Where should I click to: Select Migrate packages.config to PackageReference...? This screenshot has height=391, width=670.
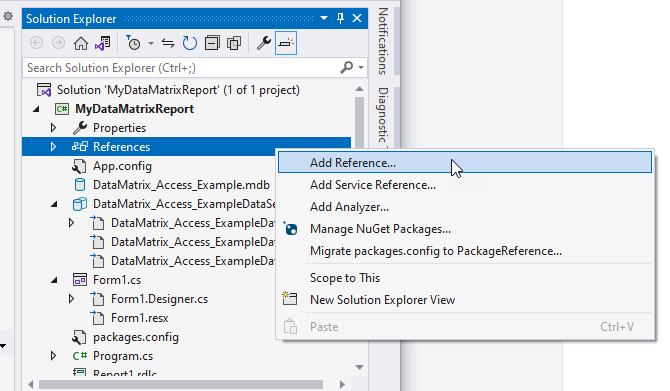coord(465,251)
